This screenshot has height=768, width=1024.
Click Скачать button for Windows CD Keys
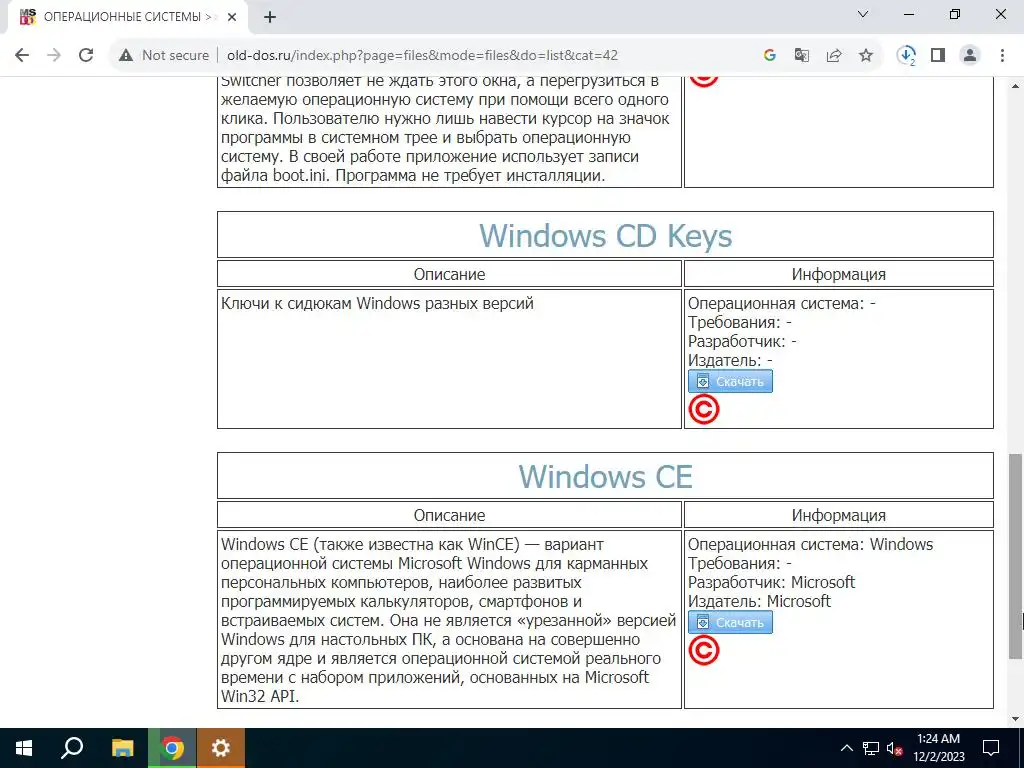coord(730,381)
